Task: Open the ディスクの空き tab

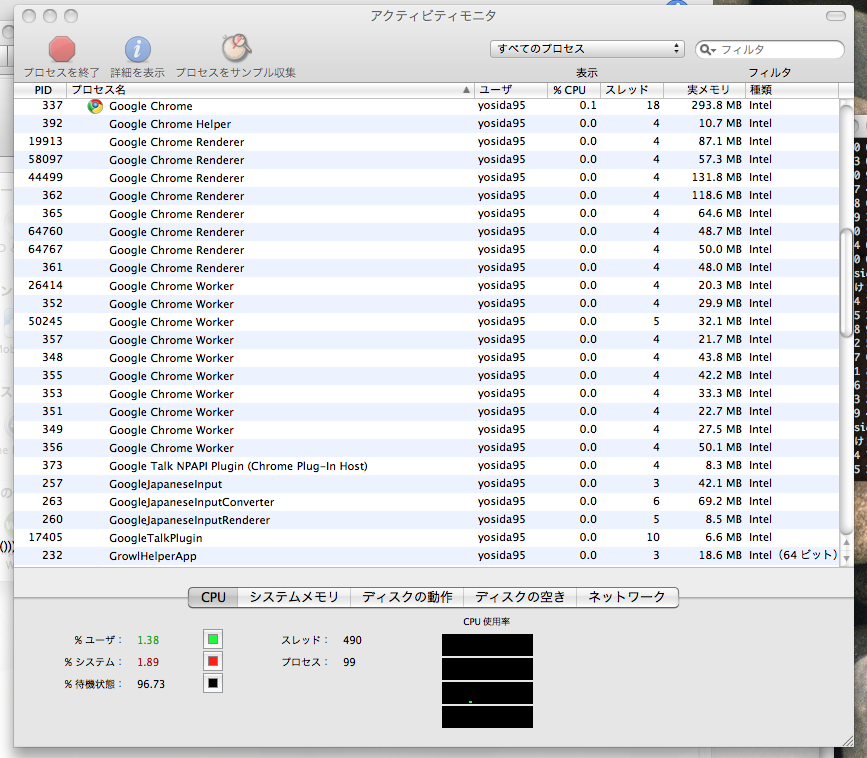Action: [x=520, y=597]
